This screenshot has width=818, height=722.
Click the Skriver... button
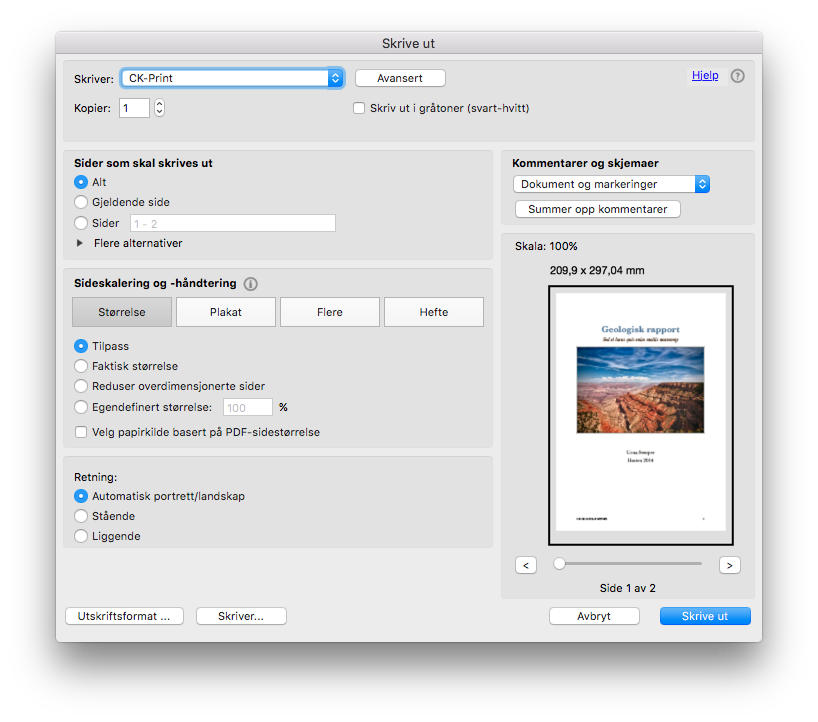[241, 616]
